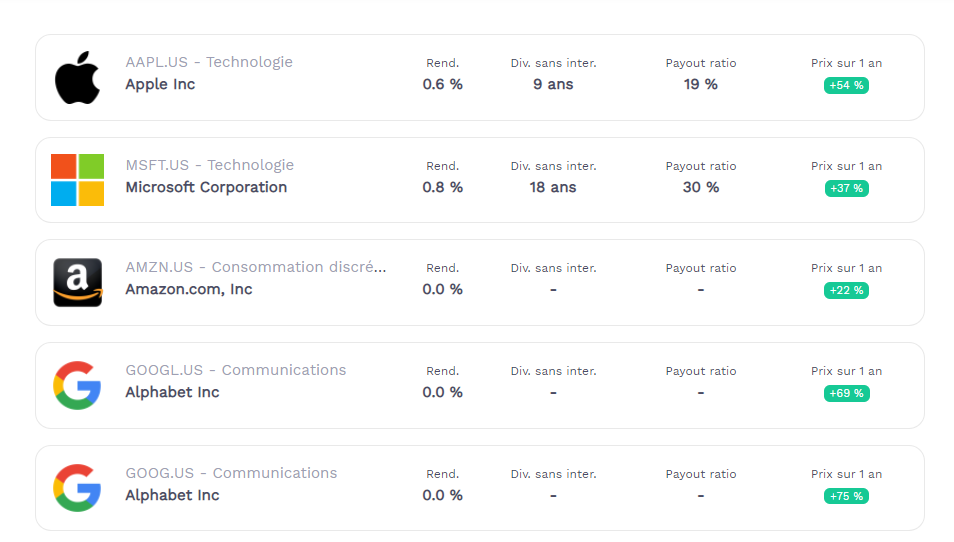Click Microsoft's 30 % payout ratio value

pyautogui.click(x=701, y=187)
